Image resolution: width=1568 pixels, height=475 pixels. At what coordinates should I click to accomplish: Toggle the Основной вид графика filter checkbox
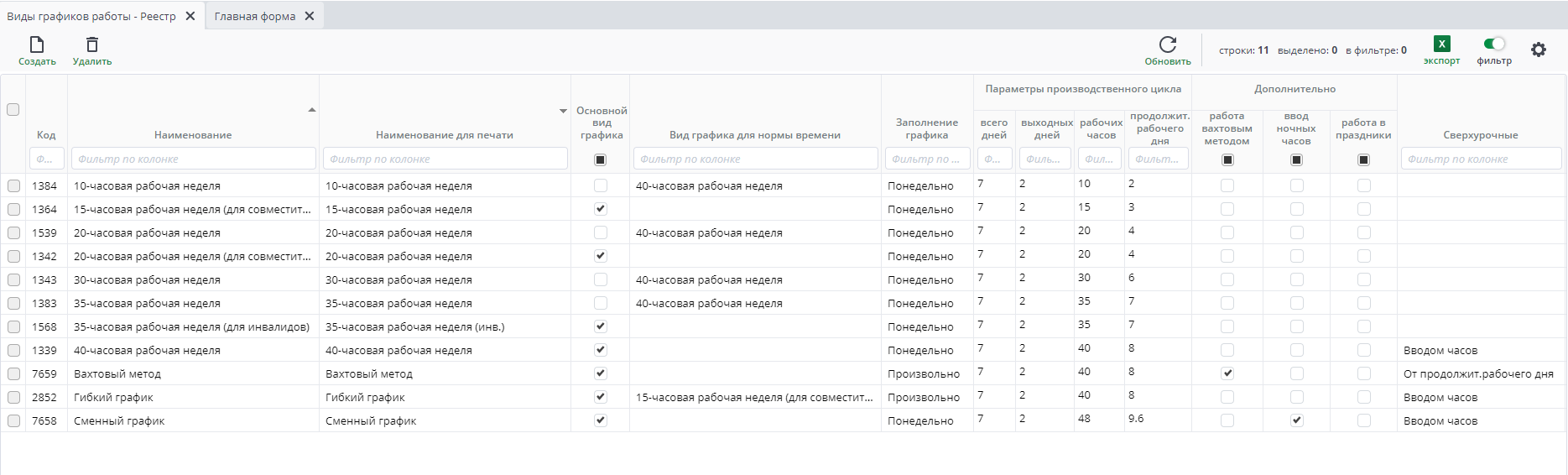600,159
